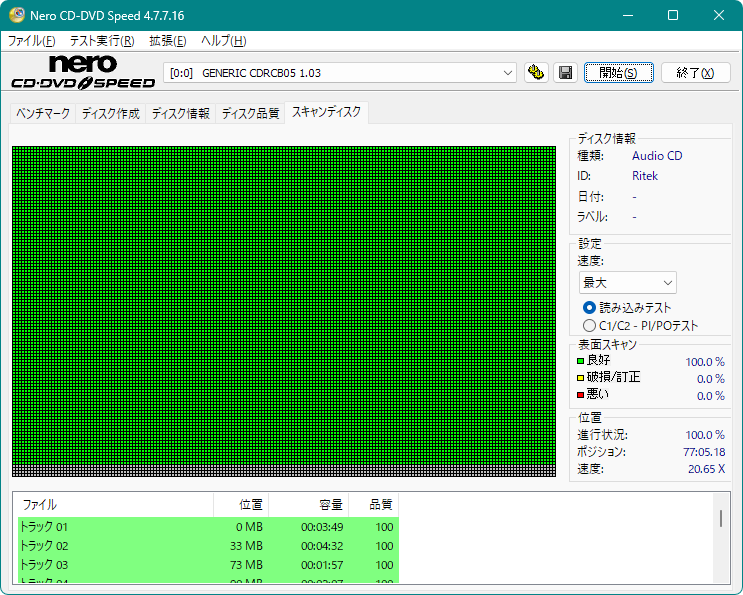The width and height of the screenshot is (743, 595).
Task: Click the 良好 100.0 % percentage
Action: [x=705, y=362]
